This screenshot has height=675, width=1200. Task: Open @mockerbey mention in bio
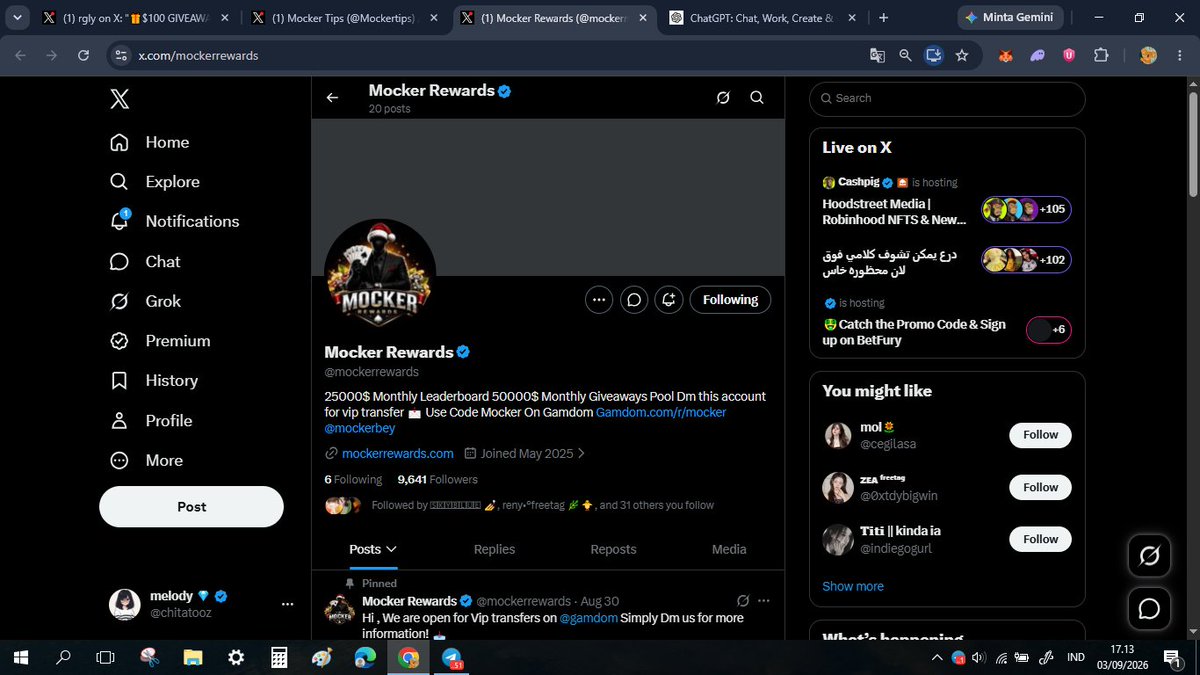(360, 428)
